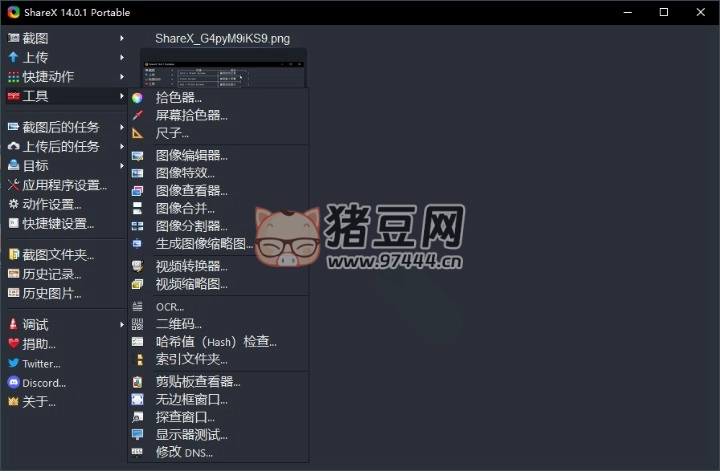Viewport: 720px width, 471px height.
Task: Open clipboard viewer (剪贴板查看器) icon
Action: point(137,381)
